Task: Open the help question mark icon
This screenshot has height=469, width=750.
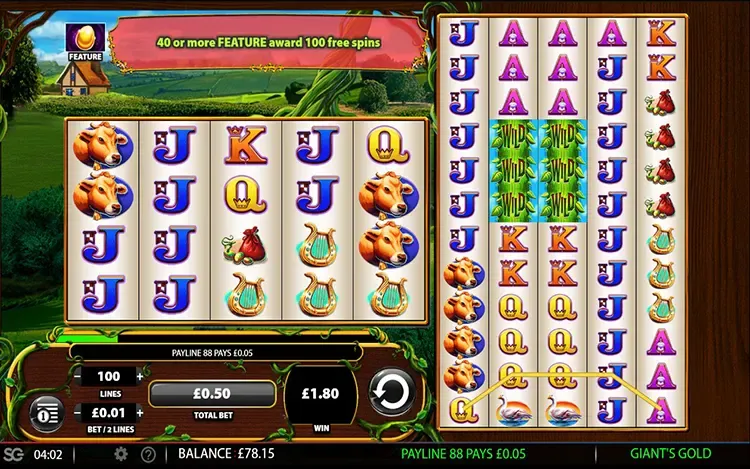Action: [148, 454]
